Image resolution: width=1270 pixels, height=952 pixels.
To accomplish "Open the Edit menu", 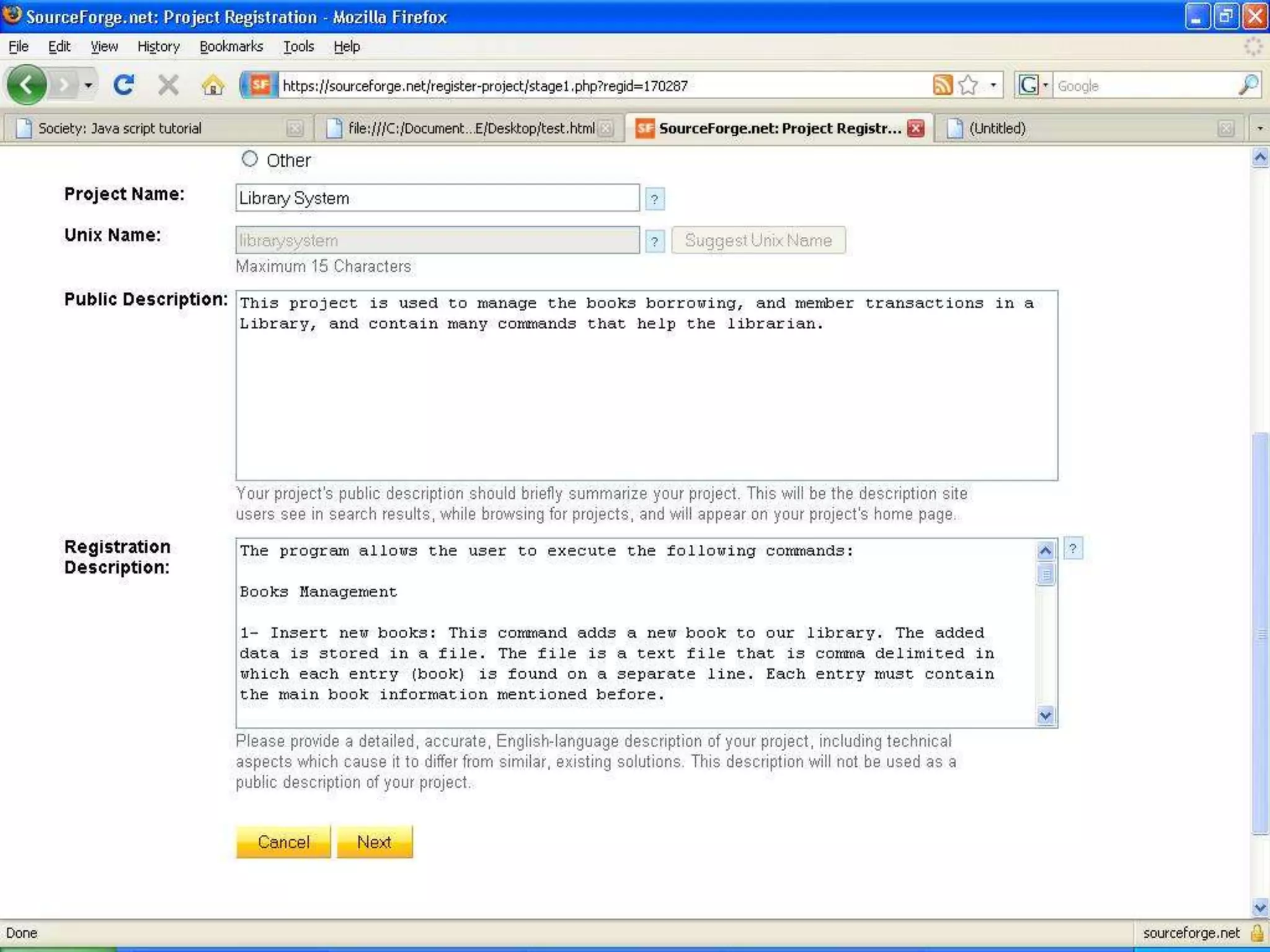I will point(59,46).
